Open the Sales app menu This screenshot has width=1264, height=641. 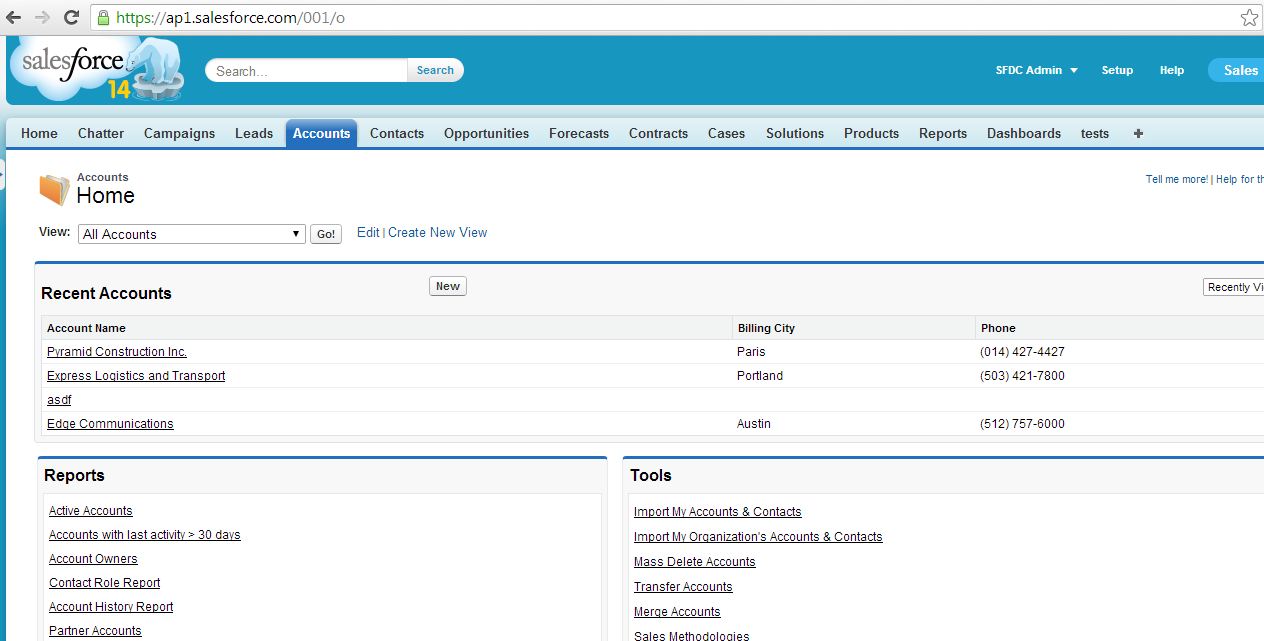1236,70
